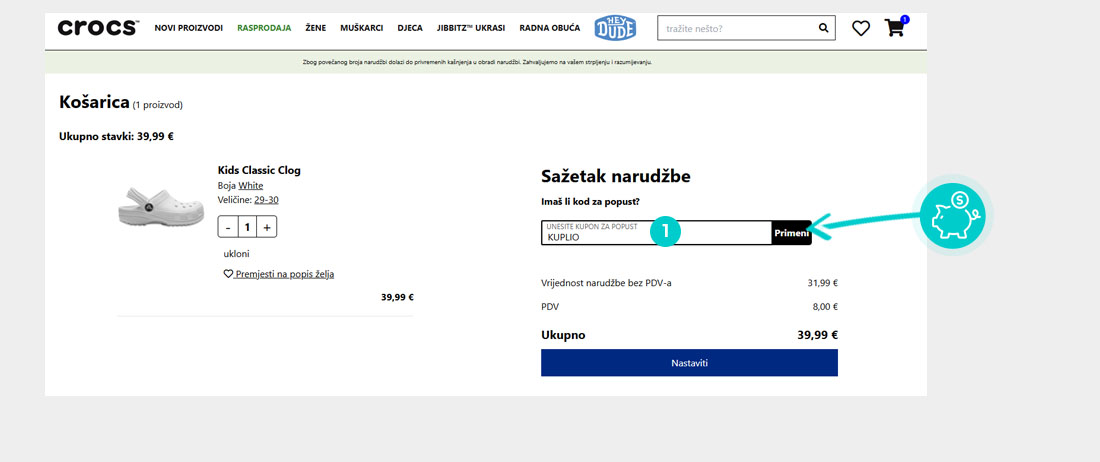Click ukloni to remove item

click(x=236, y=254)
